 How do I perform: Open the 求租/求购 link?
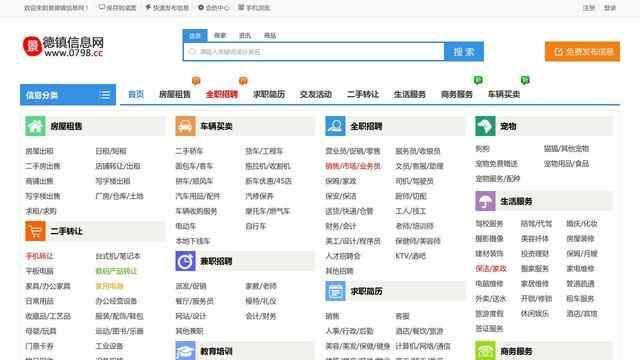point(41,211)
